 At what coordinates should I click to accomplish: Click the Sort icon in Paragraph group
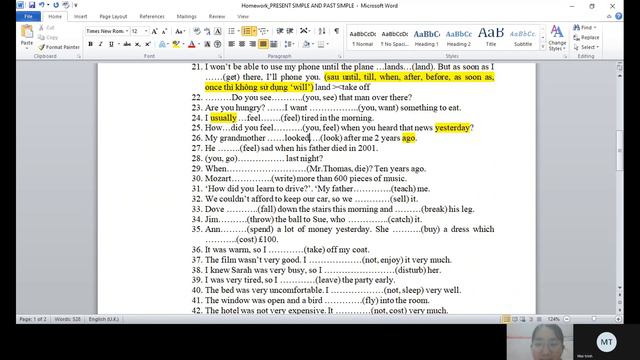pos(322,31)
